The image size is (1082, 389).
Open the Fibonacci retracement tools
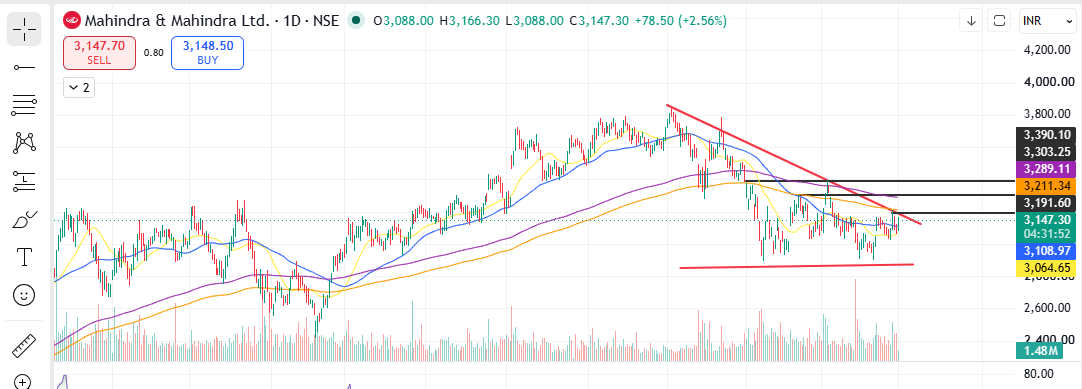pyautogui.click(x=24, y=105)
